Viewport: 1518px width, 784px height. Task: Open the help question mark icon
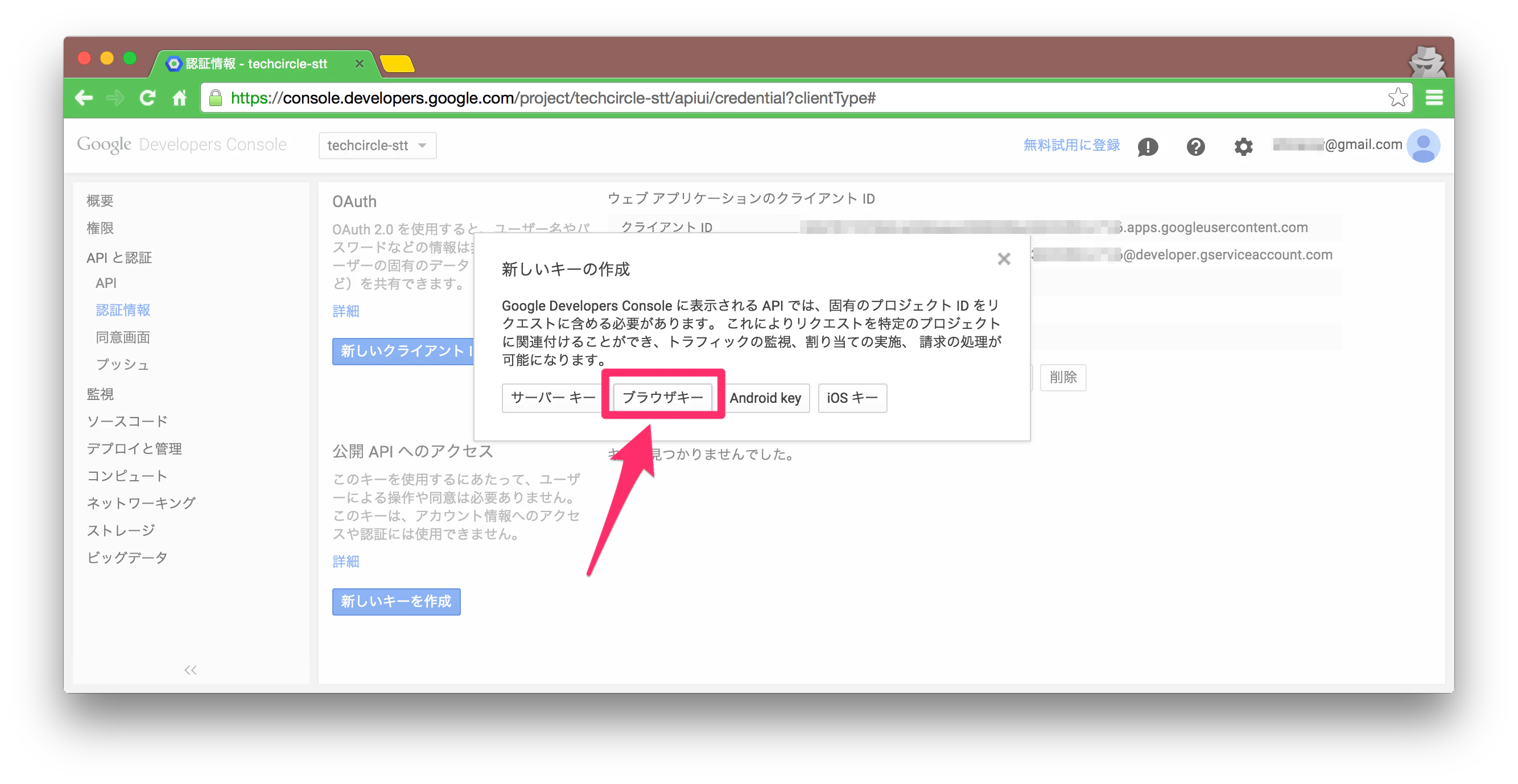[1195, 146]
